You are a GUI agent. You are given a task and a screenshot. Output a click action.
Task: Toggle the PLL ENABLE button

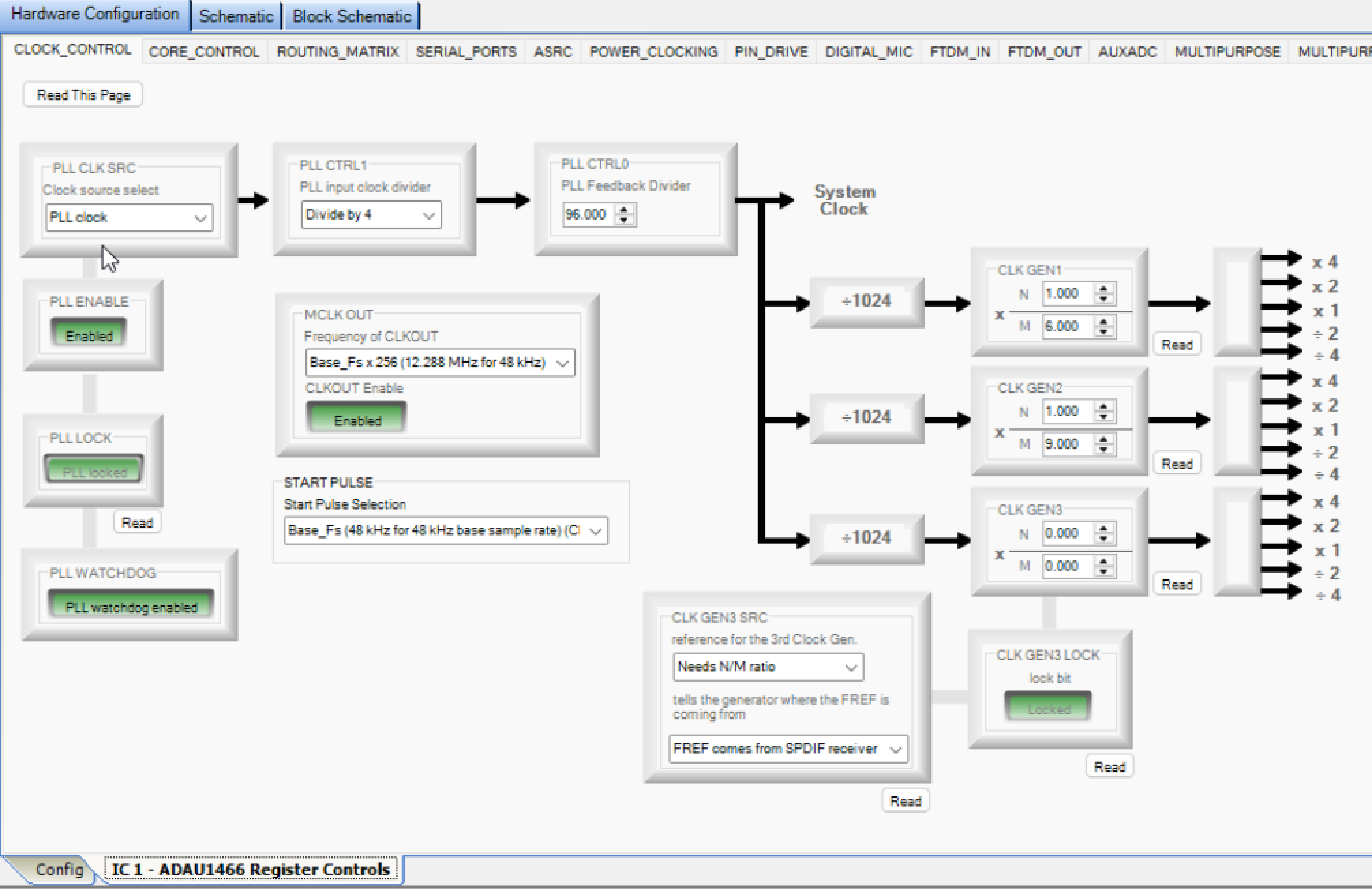pos(89,333)
